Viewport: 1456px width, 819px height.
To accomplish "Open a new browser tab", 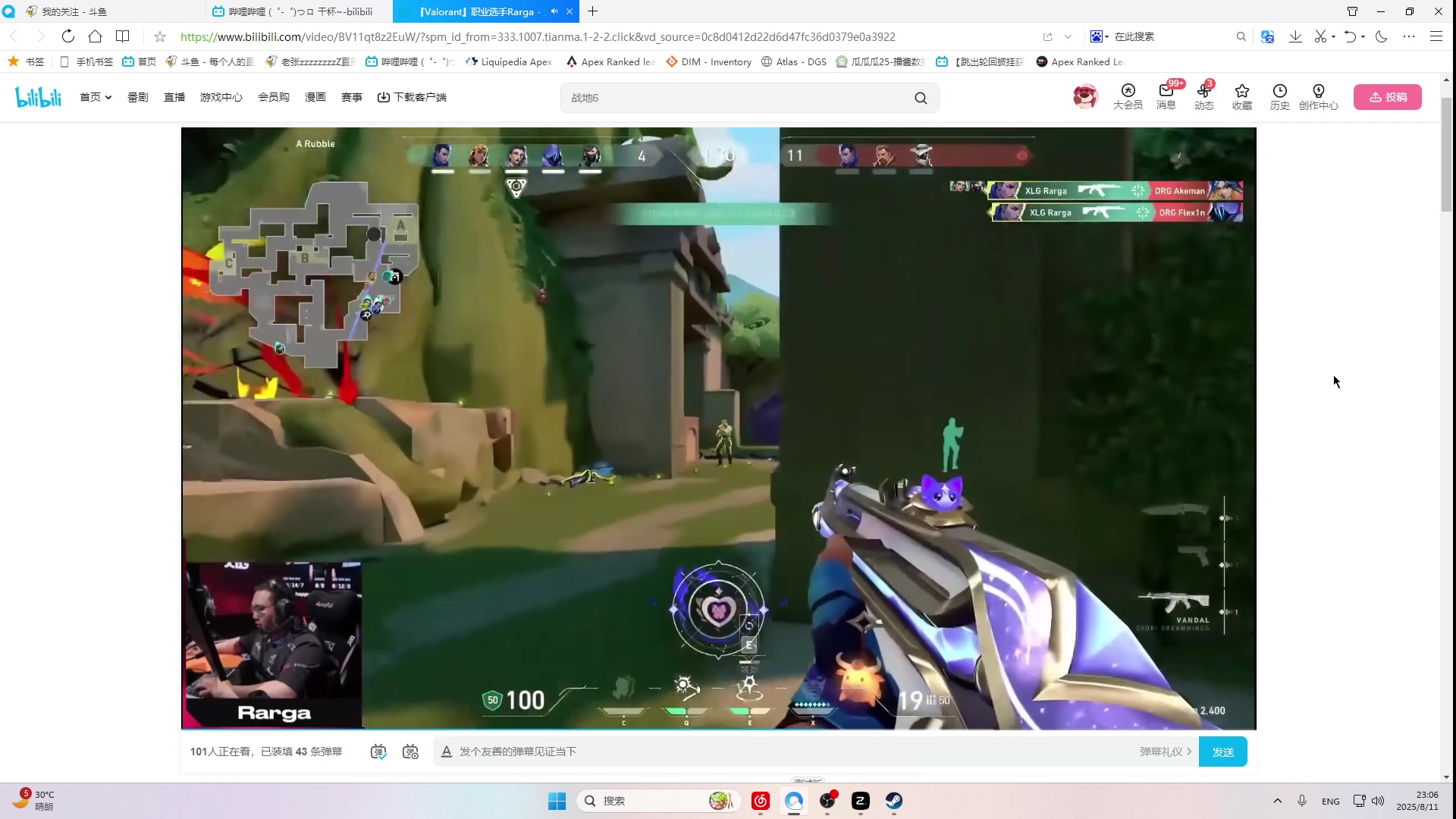I will tap(593, 11).
